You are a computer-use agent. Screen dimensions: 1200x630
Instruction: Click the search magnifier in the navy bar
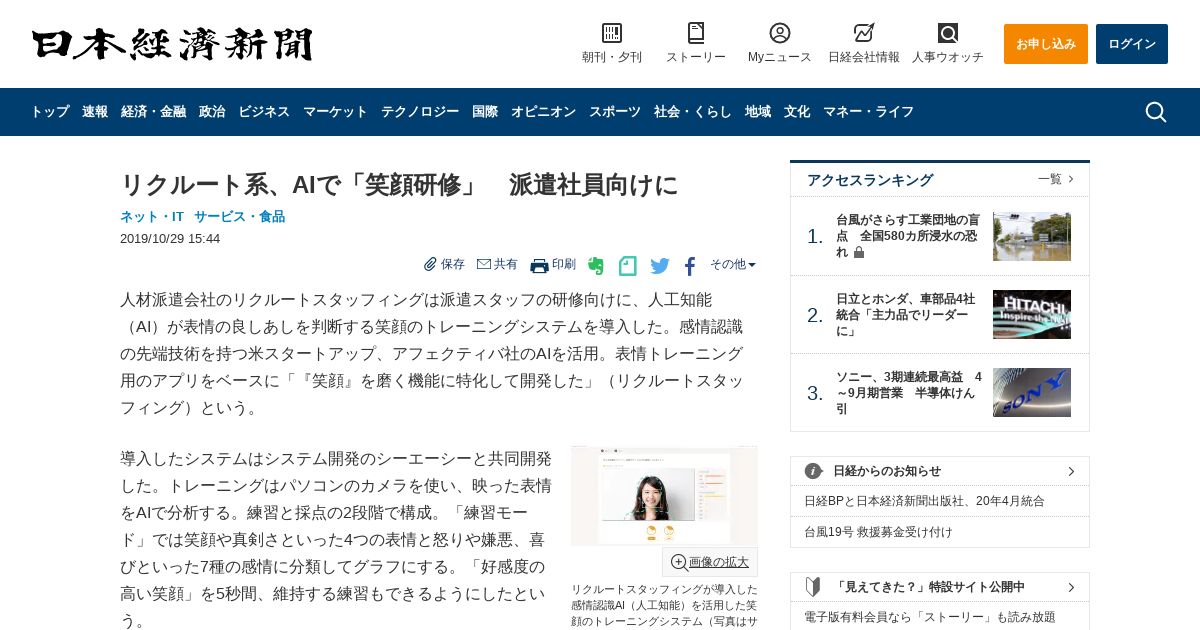(1156, 112)
